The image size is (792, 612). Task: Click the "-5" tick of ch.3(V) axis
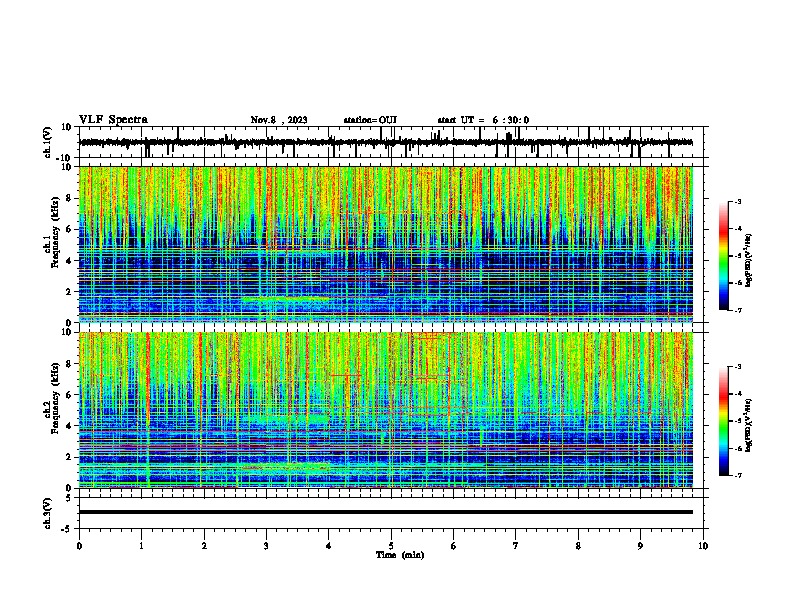pyautogui.click(x=67, y=529)
